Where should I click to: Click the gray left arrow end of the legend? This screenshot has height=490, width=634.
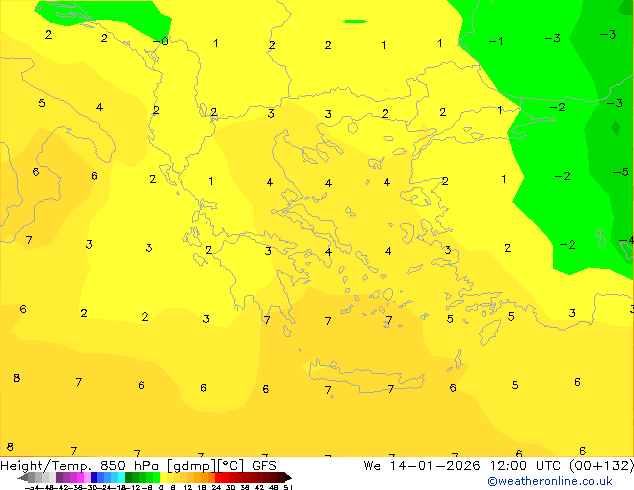coord(22,478)
